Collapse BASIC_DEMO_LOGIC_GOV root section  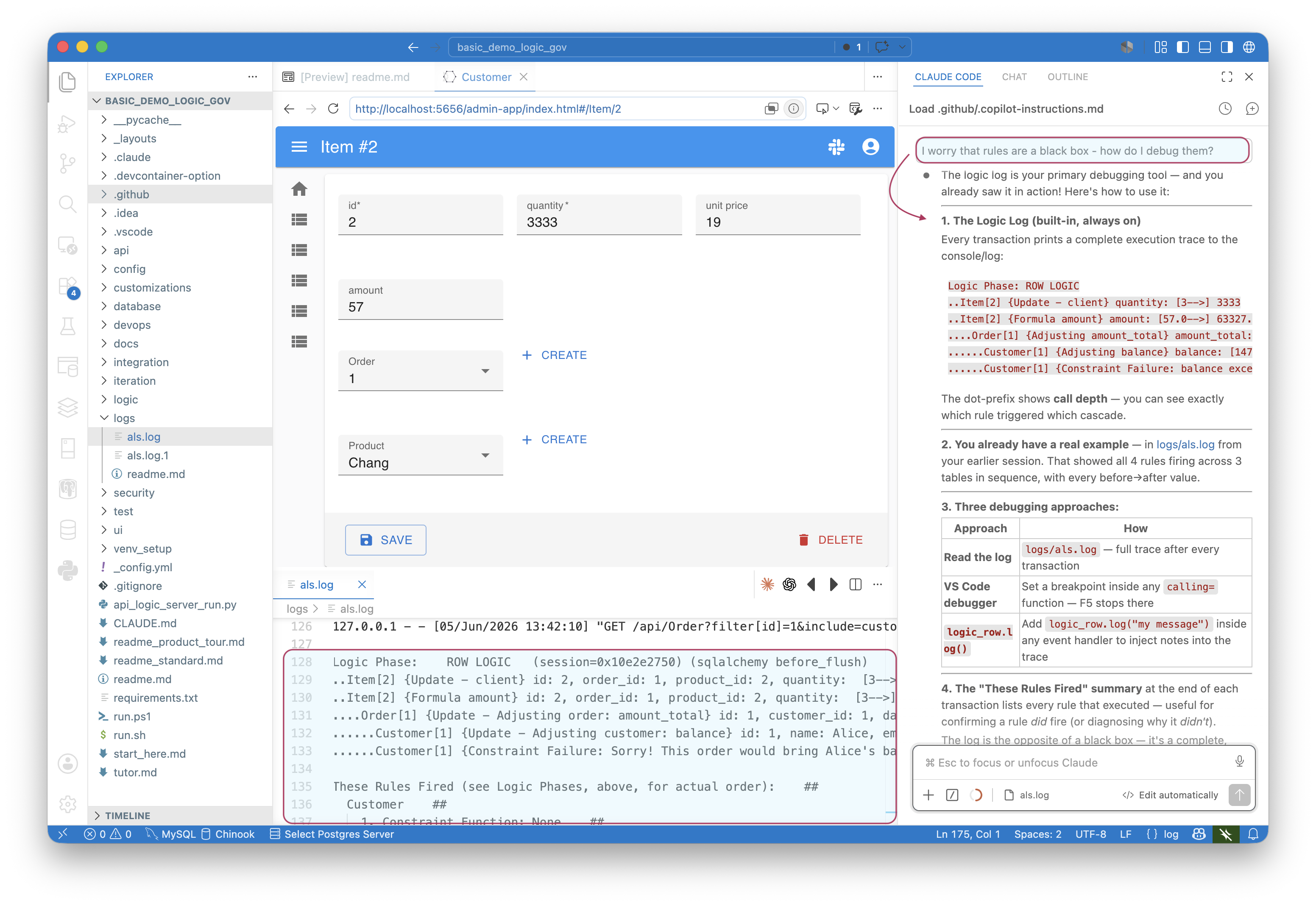tap(181, 100)
